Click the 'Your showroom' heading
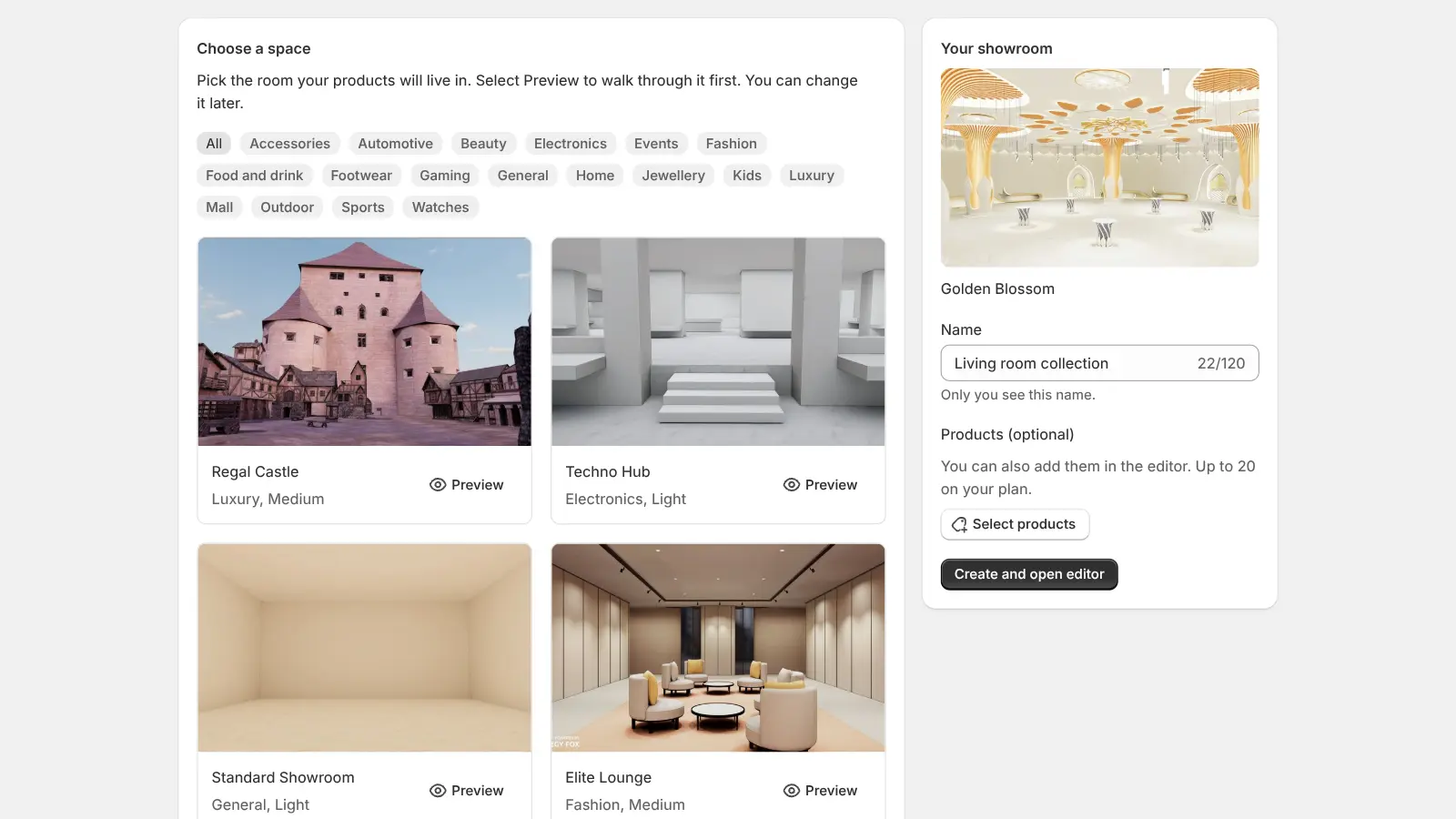This screenshot has width=1456, height=819. 996,48
